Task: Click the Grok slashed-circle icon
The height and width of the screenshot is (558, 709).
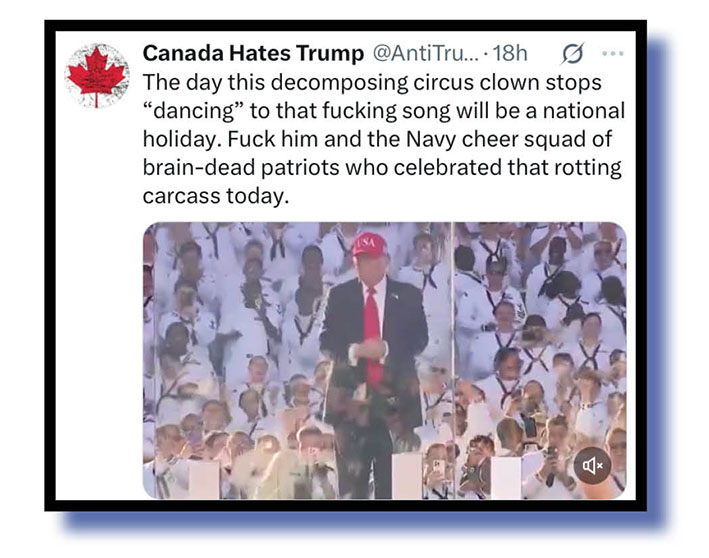Action: point(572,53)
